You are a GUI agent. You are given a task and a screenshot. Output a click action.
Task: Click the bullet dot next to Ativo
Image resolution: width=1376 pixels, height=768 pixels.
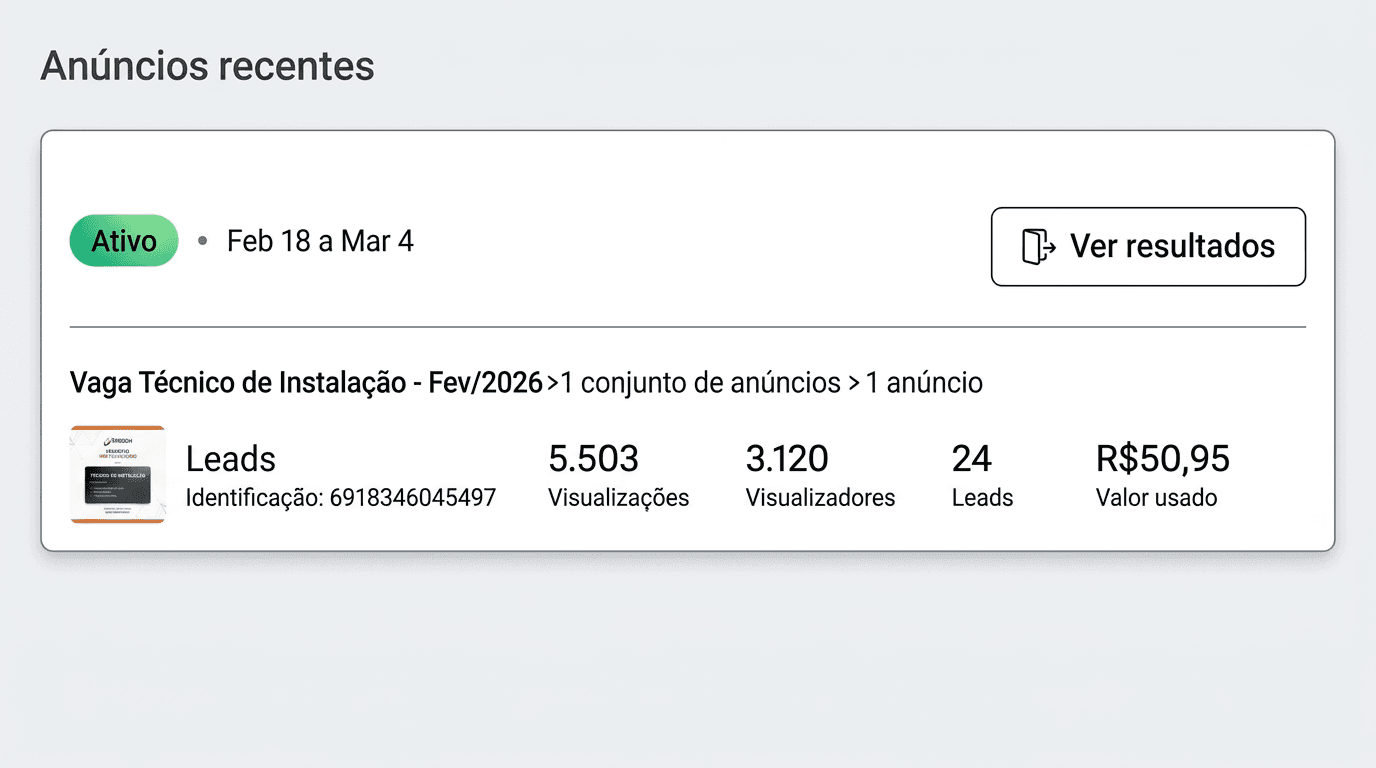(202, 240)
